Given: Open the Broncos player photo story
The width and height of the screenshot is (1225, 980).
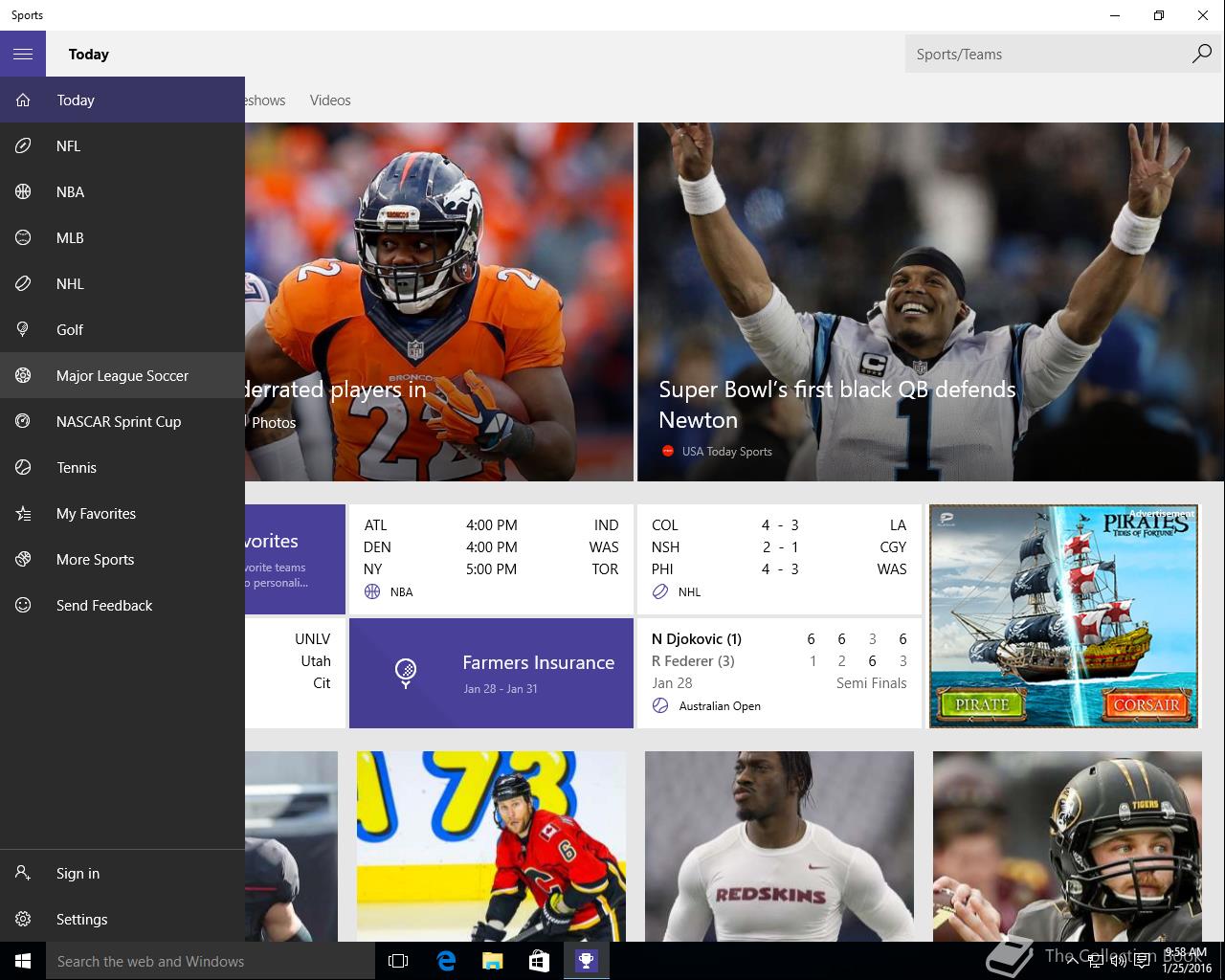Looking at the screenshot, I should (439, 301).
